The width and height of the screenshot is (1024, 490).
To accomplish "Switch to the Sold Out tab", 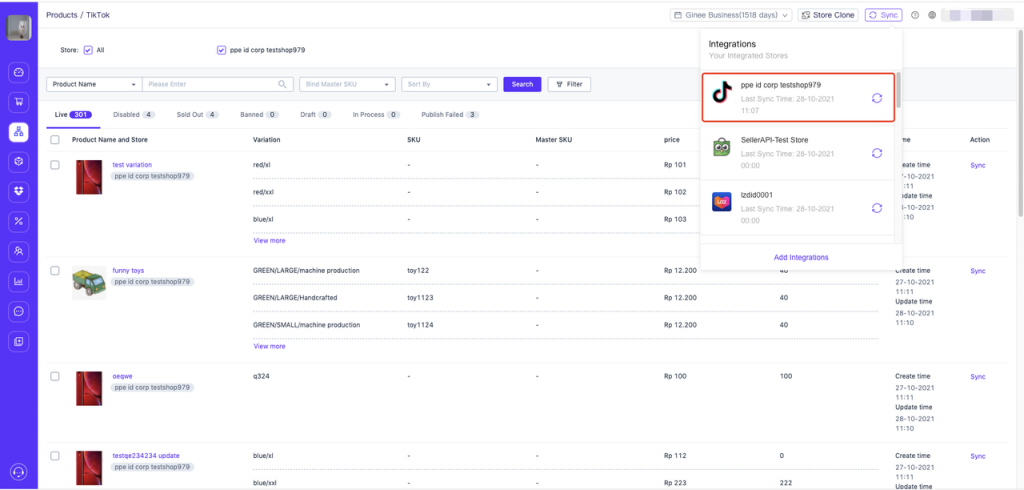I will (x=198, y=114).
